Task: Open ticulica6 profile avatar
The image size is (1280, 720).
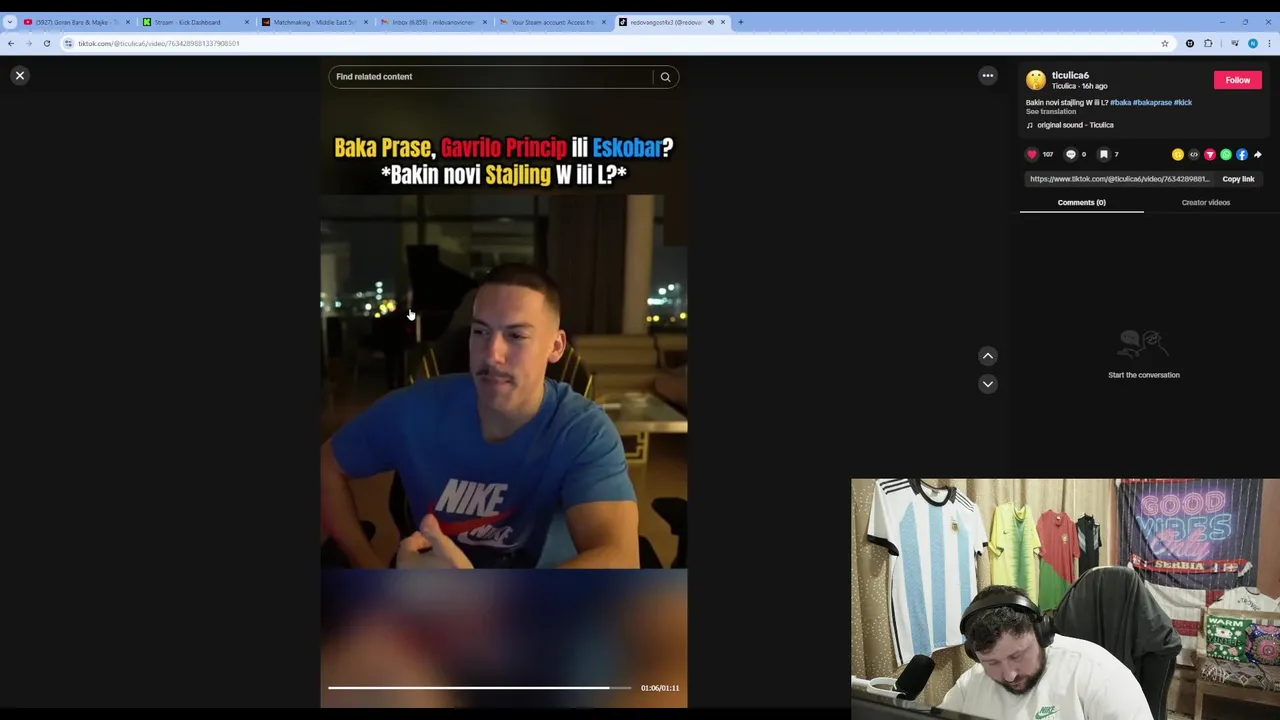Action: [x=1036, y=80]
